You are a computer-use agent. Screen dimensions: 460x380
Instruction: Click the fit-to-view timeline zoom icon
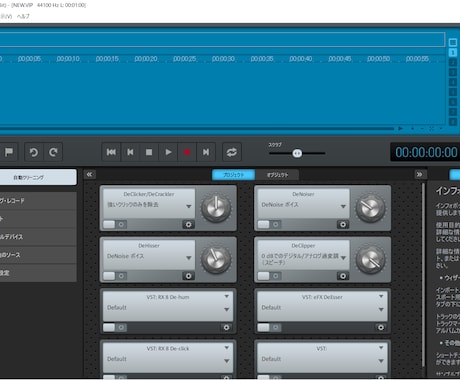tap(431, 128)
